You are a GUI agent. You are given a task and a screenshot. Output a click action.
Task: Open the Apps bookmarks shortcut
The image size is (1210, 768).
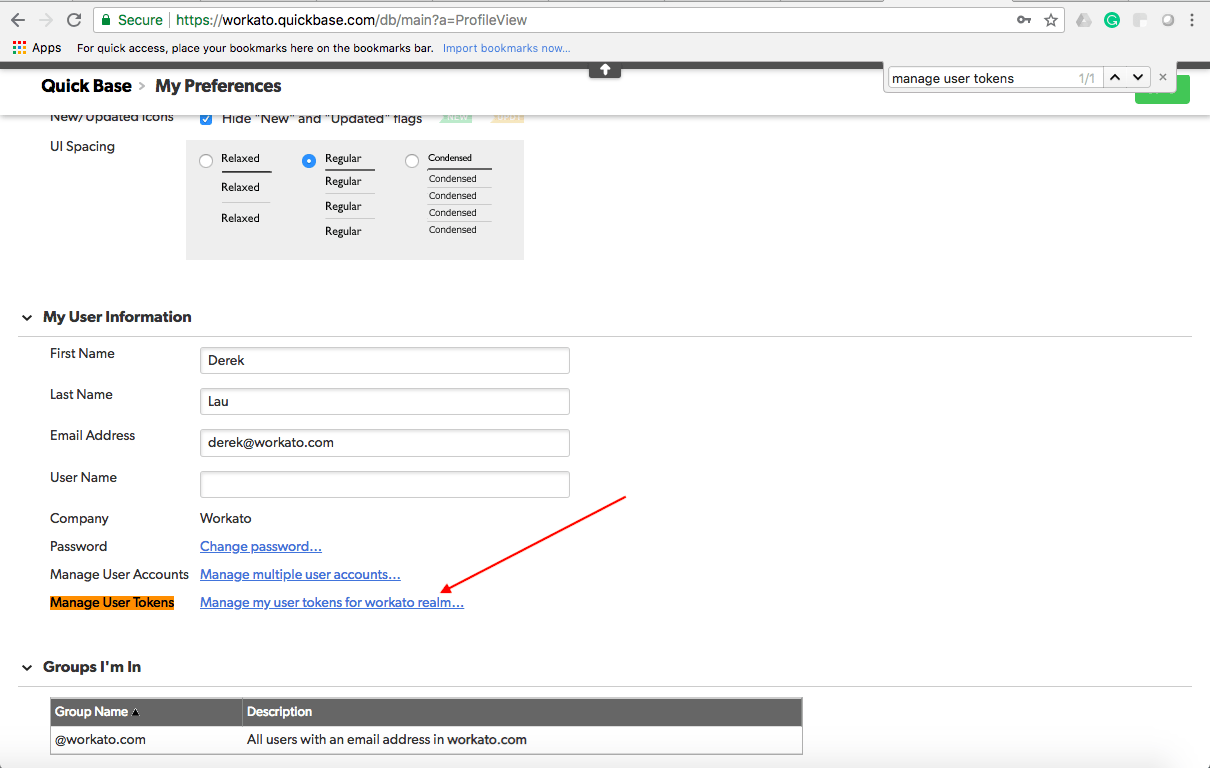tap(37, 48)
